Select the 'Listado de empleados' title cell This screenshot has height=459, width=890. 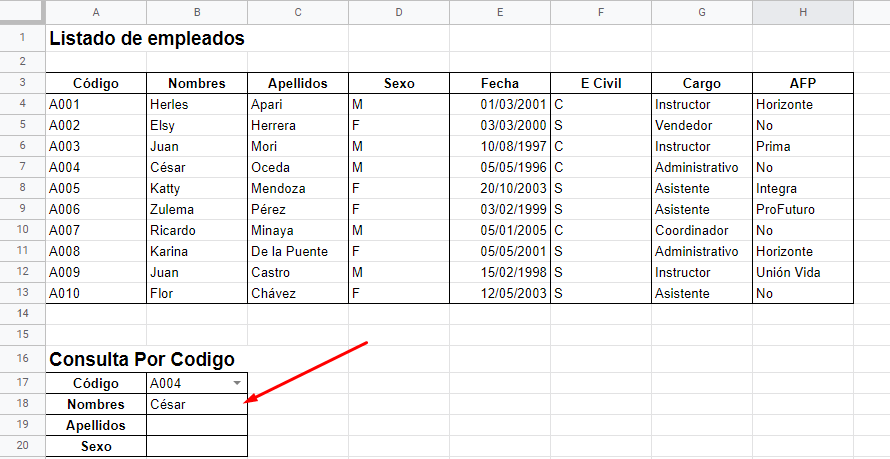pos(146,40)
